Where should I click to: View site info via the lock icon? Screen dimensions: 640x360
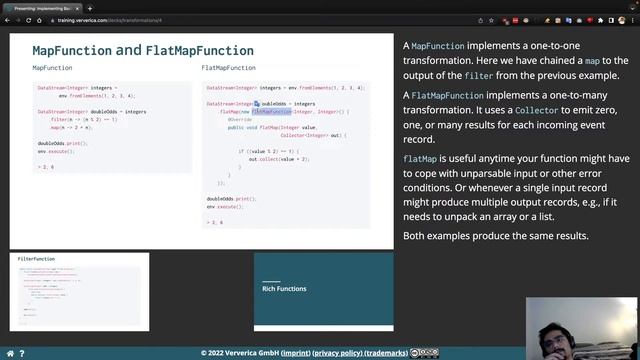tap(52, 20)
